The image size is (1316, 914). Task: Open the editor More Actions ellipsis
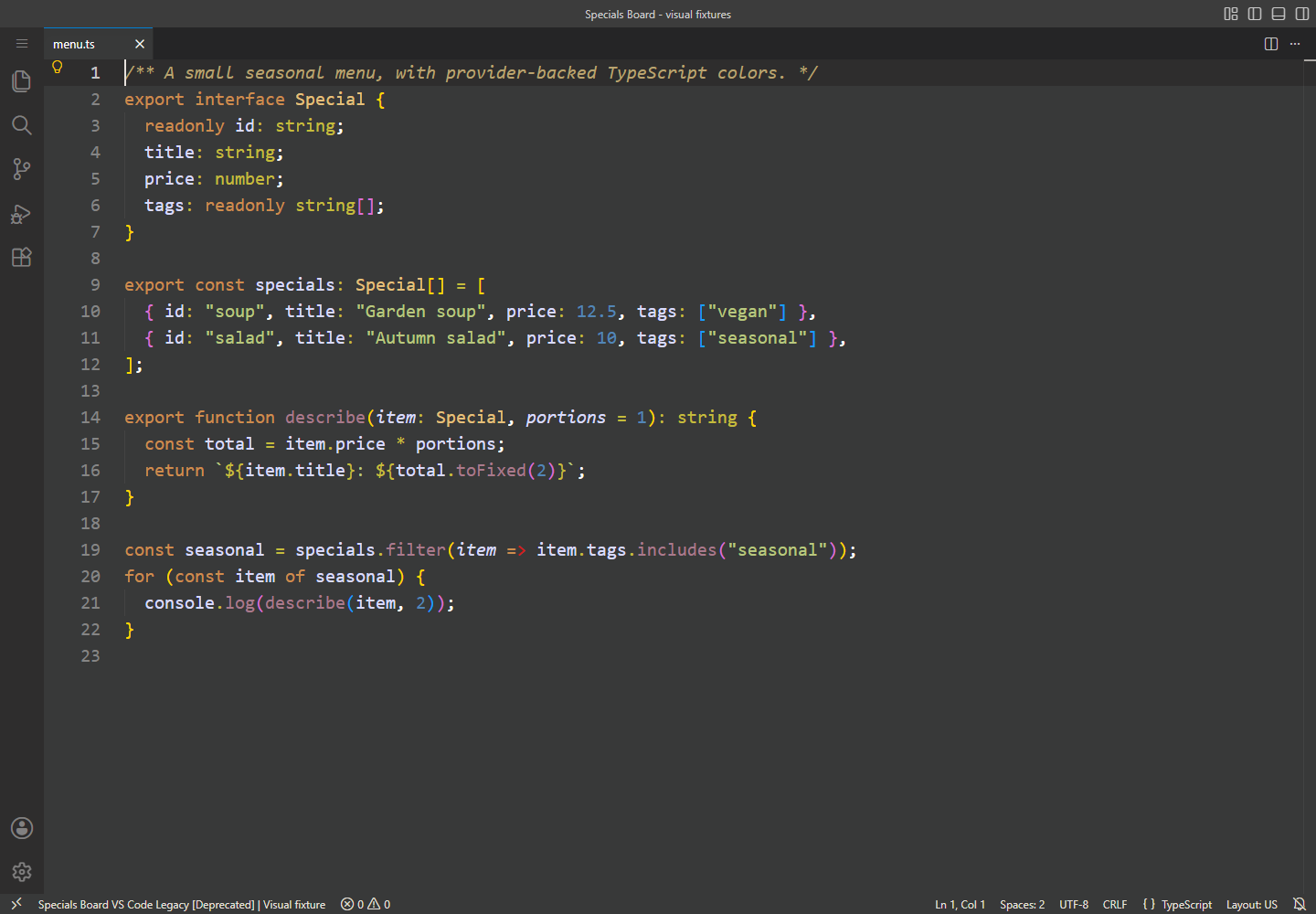pyautogui.click(x=1295, y=44)
